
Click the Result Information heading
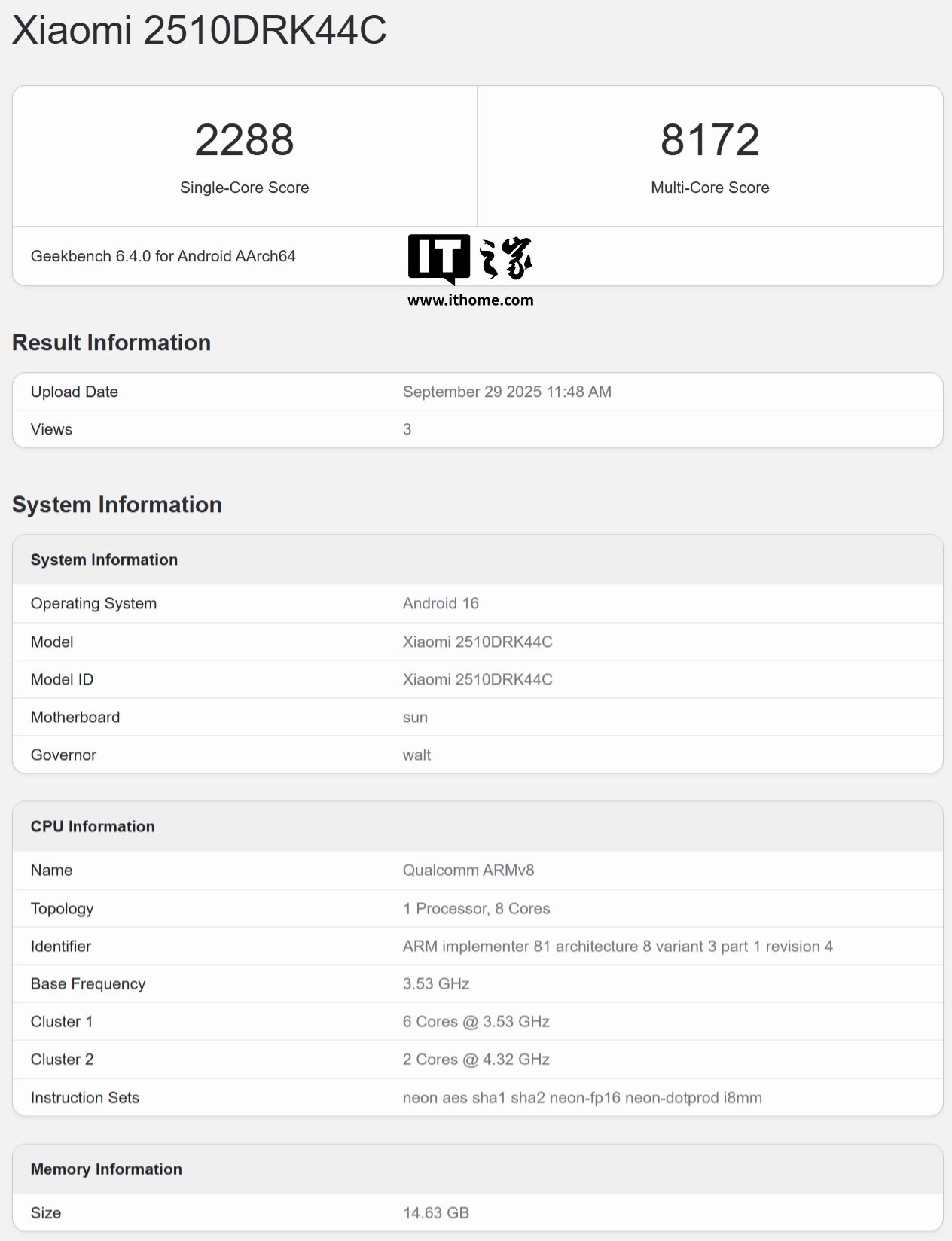[111, 343]
